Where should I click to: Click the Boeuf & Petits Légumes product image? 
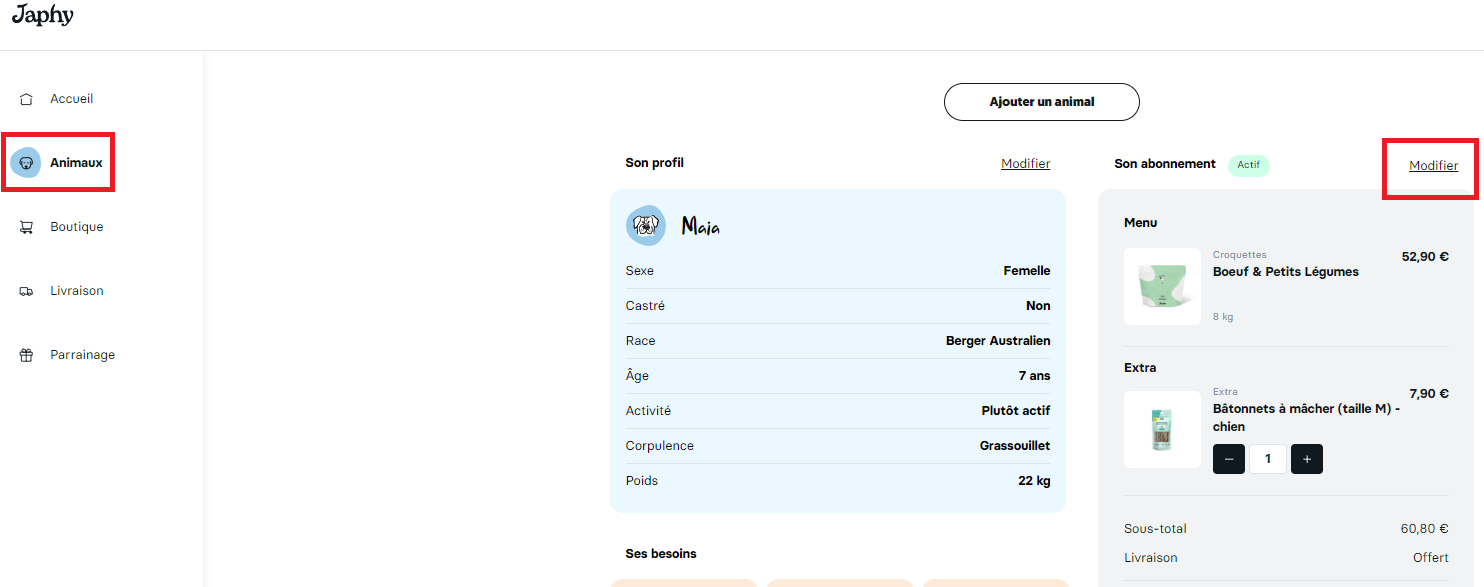[x=1162, y=286]
